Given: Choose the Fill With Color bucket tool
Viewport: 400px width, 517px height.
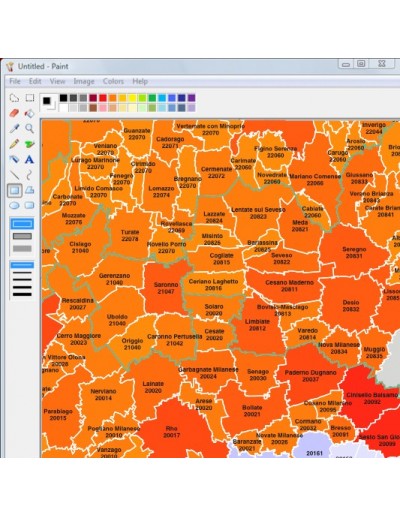Looking at the screenshot, I should (29, 113).
